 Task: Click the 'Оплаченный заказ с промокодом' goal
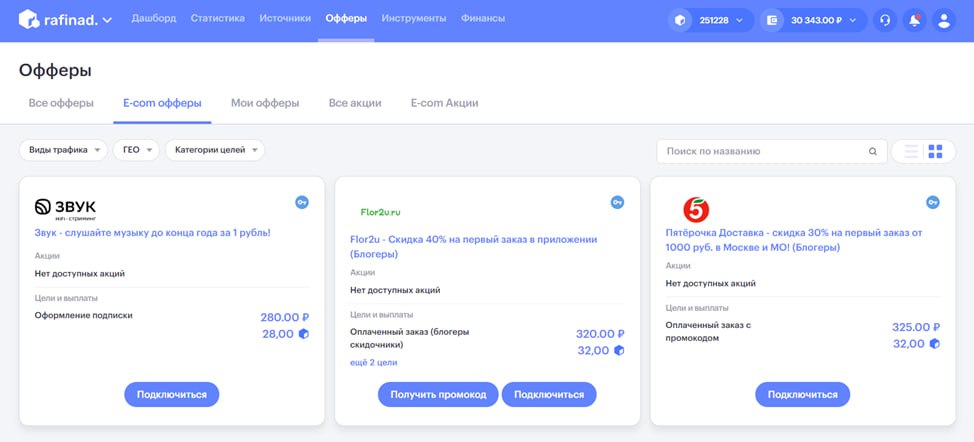709,332
